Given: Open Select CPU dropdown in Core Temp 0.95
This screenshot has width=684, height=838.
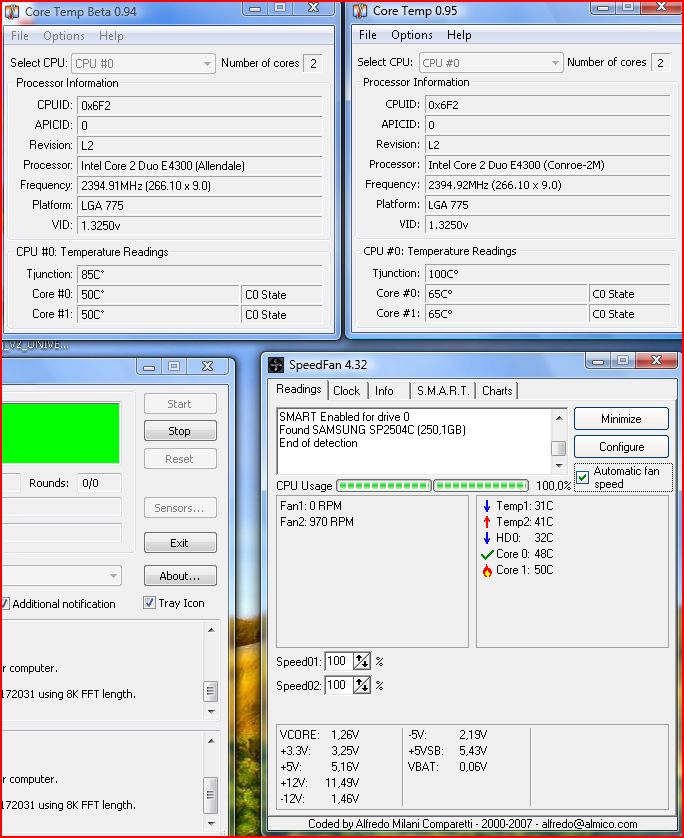Looking at the screenshot, I should pyautogui.click(x=491, y=63).
